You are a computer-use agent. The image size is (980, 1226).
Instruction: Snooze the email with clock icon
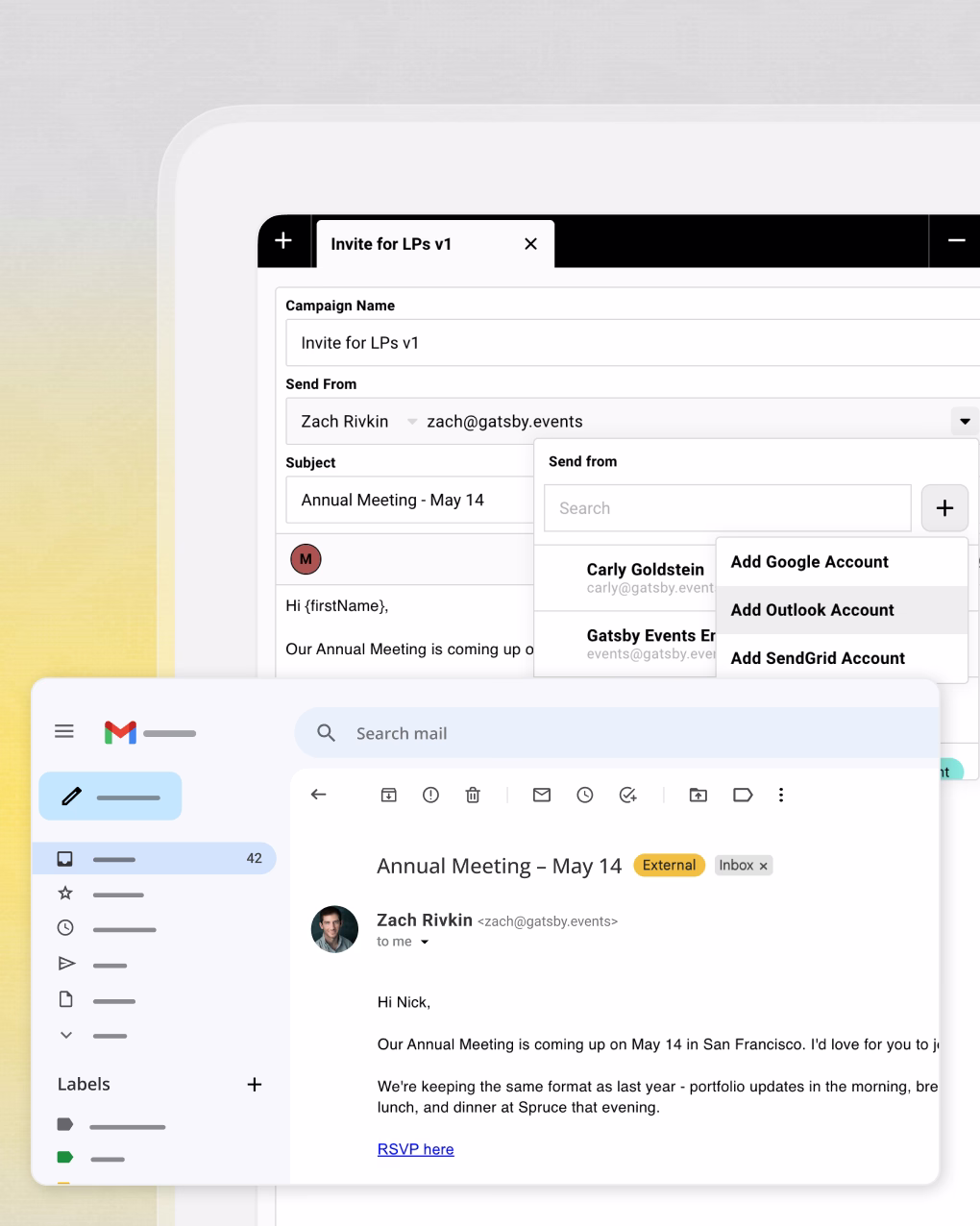pyautogui.click(x=584, y=795)
